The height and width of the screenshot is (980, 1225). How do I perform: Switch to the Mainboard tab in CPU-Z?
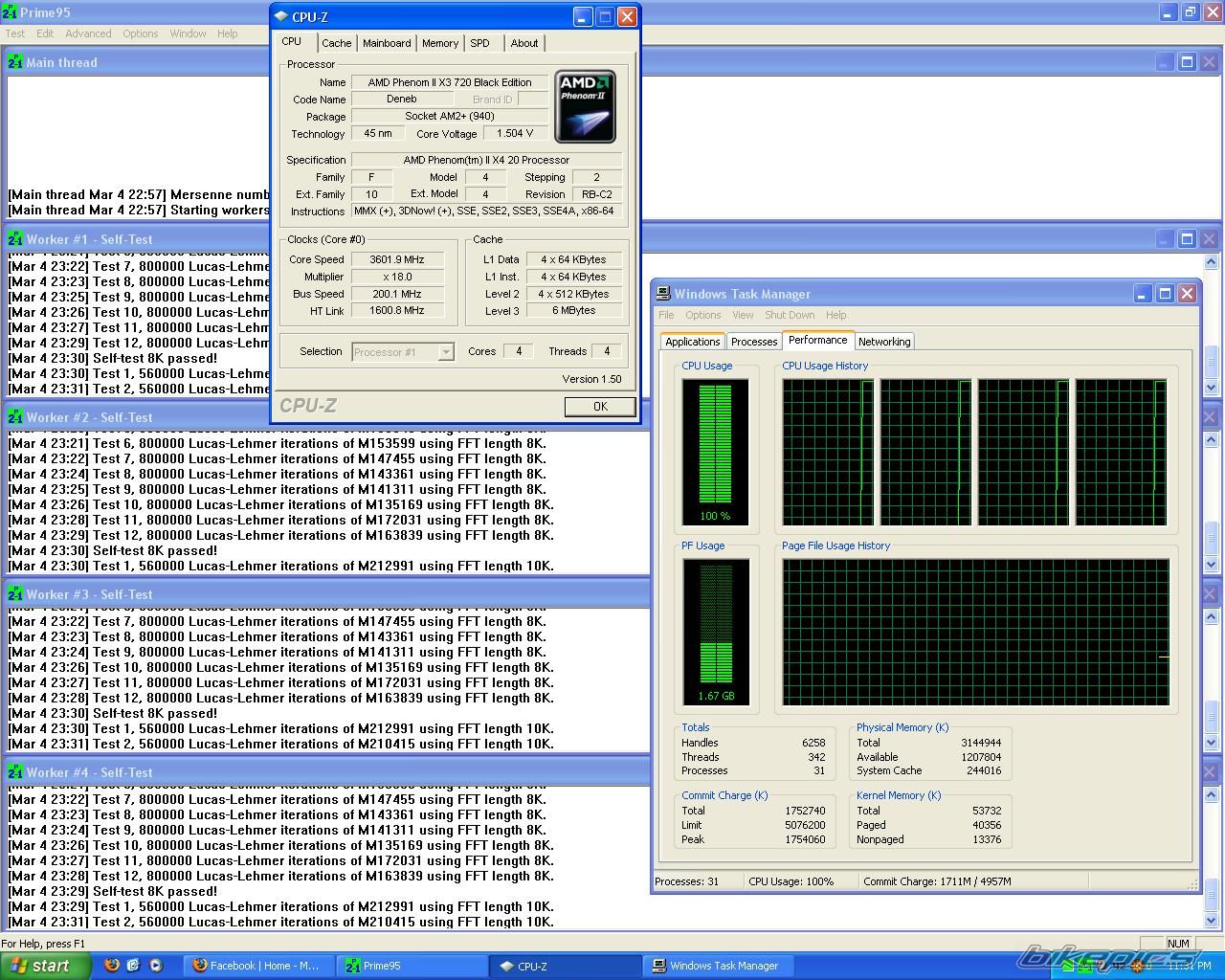pyautogui.click(x=387, y=43)
